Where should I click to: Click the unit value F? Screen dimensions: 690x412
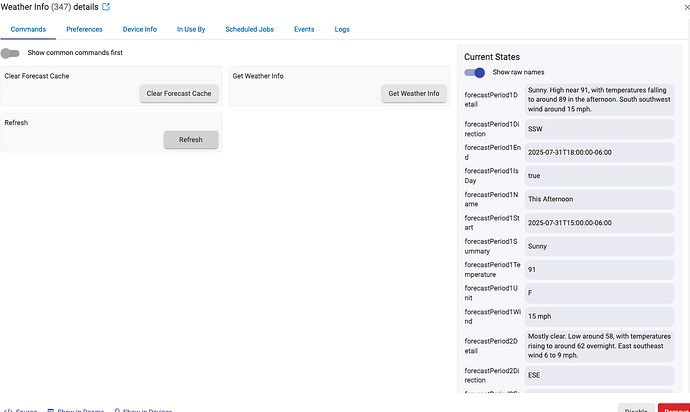(x=599, y=293)
